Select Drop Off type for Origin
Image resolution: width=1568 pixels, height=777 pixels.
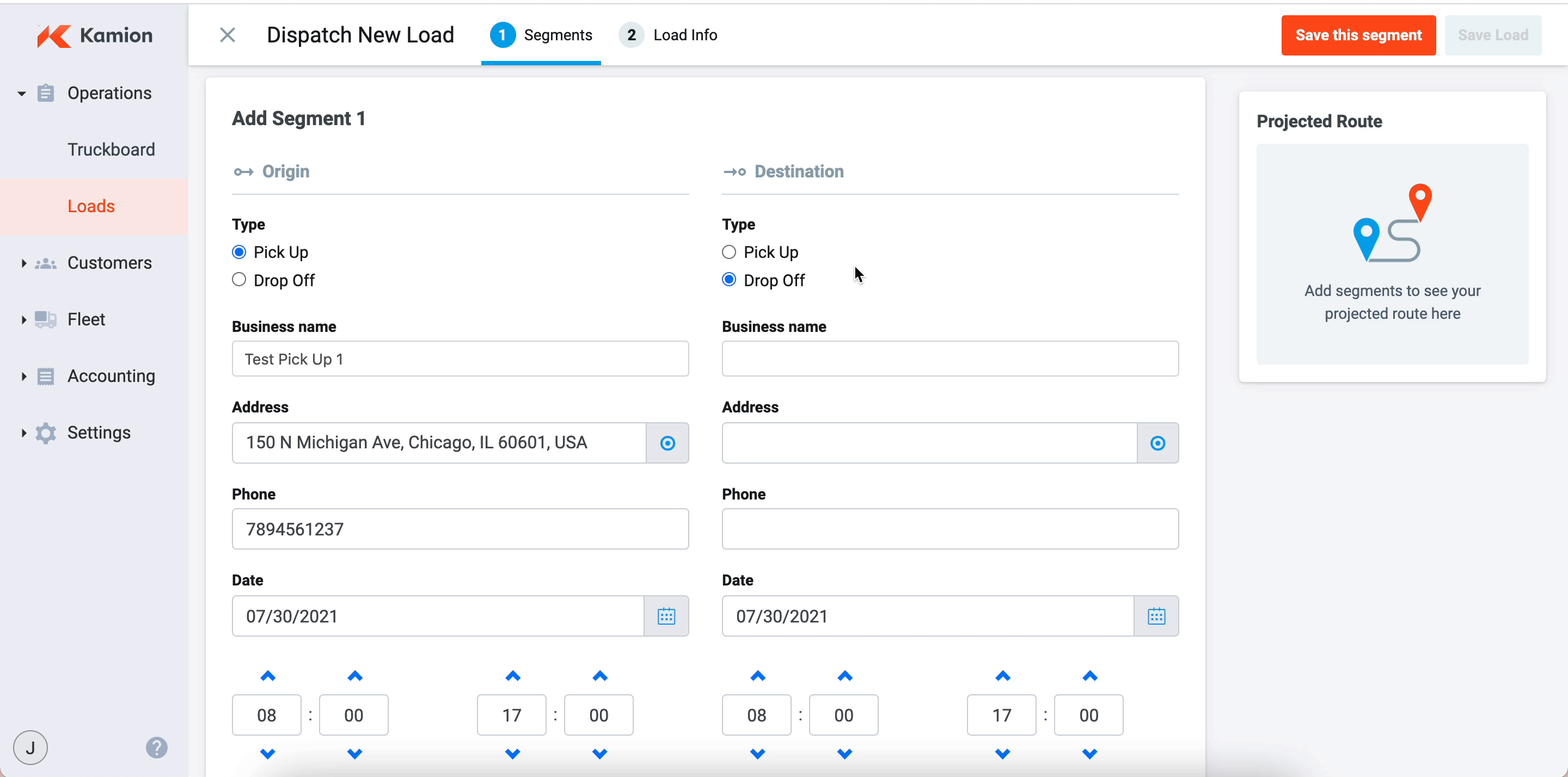(x=239, y=280)
